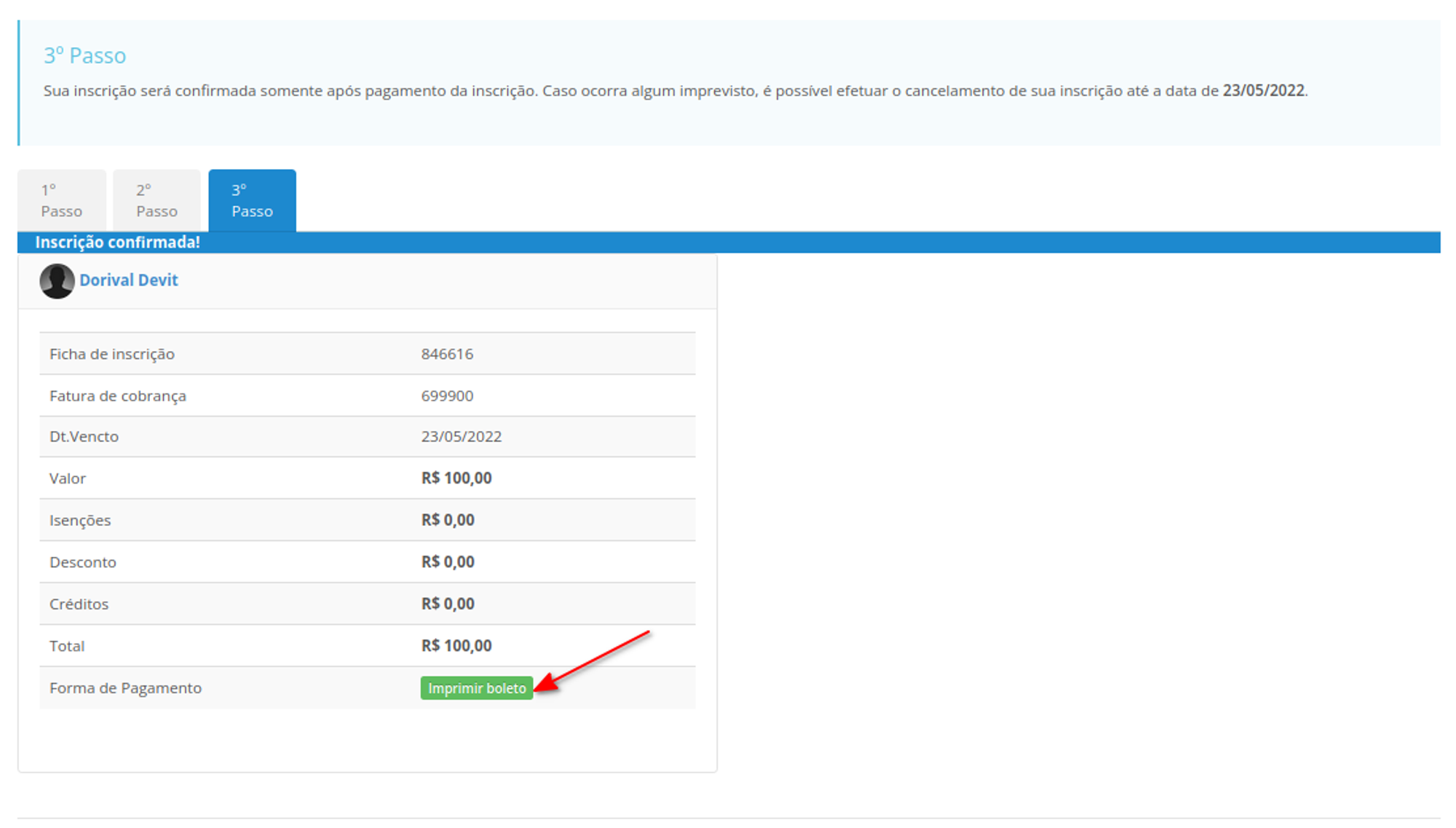
Task: Click the Dorival Devit avatar icon
Action: click(x=57, y=281)
